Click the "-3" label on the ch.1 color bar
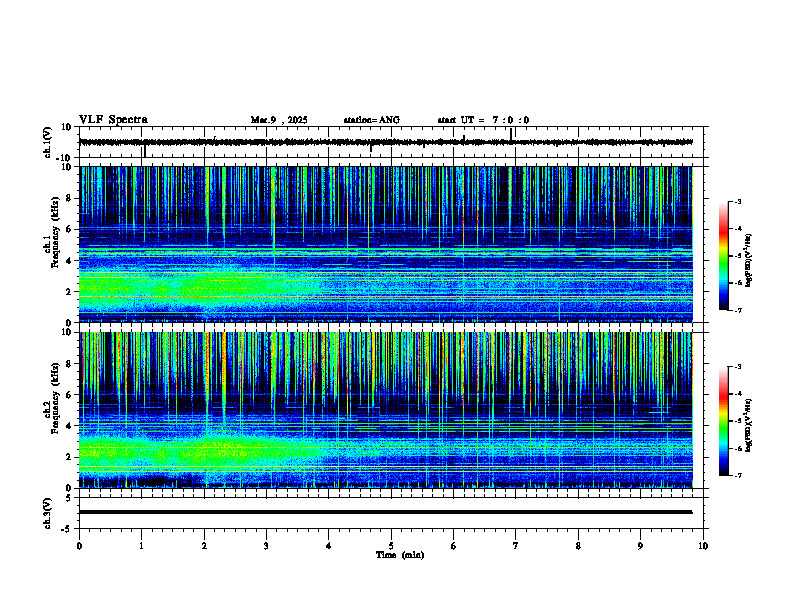The image size is (792, 612). pos(737,201)
